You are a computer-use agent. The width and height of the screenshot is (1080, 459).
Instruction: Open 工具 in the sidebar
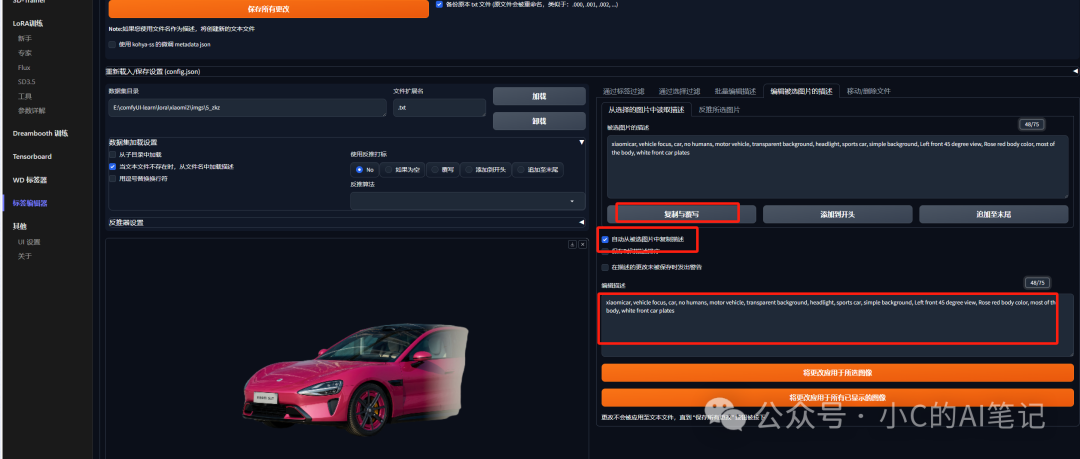25,96
